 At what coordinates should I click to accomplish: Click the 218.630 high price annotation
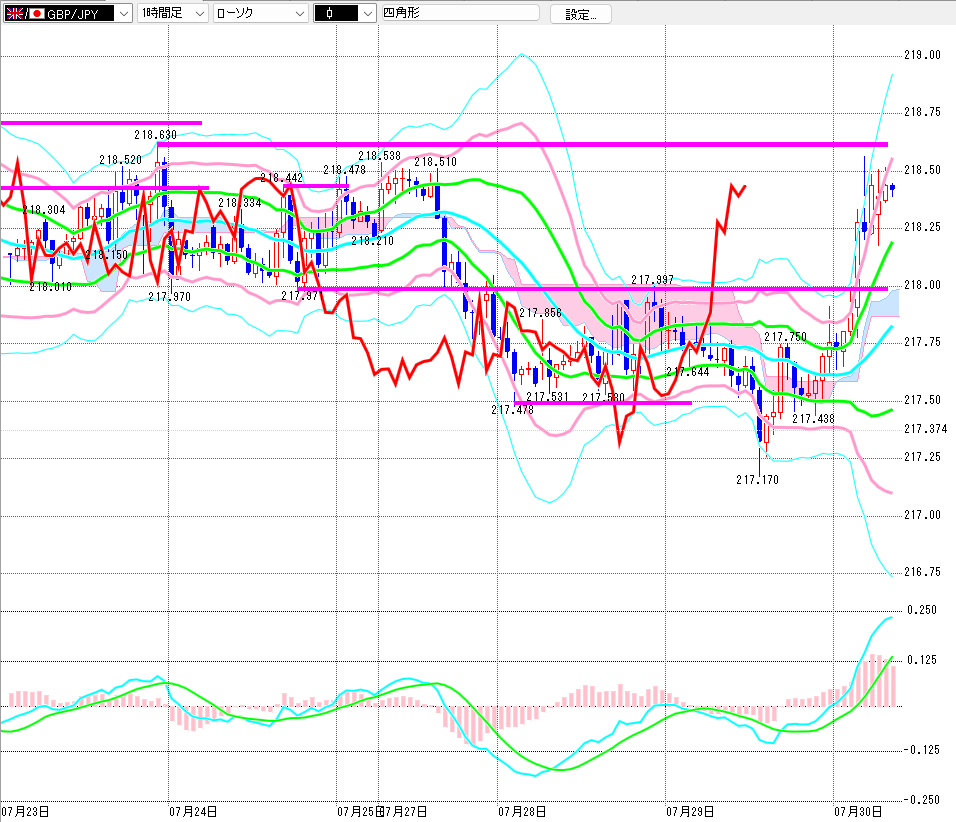155,134
